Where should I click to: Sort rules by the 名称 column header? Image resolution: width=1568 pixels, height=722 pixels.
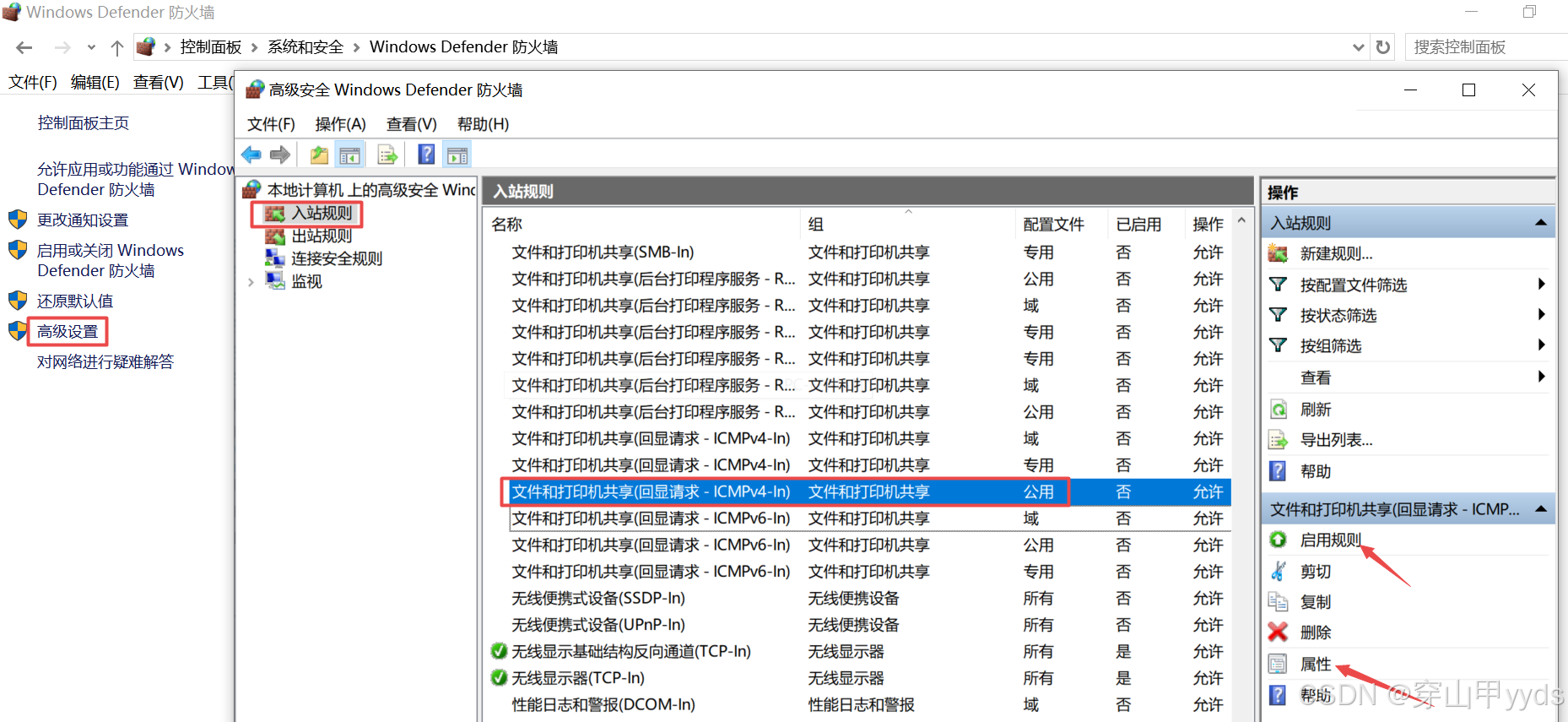click(x=506, y=224)
